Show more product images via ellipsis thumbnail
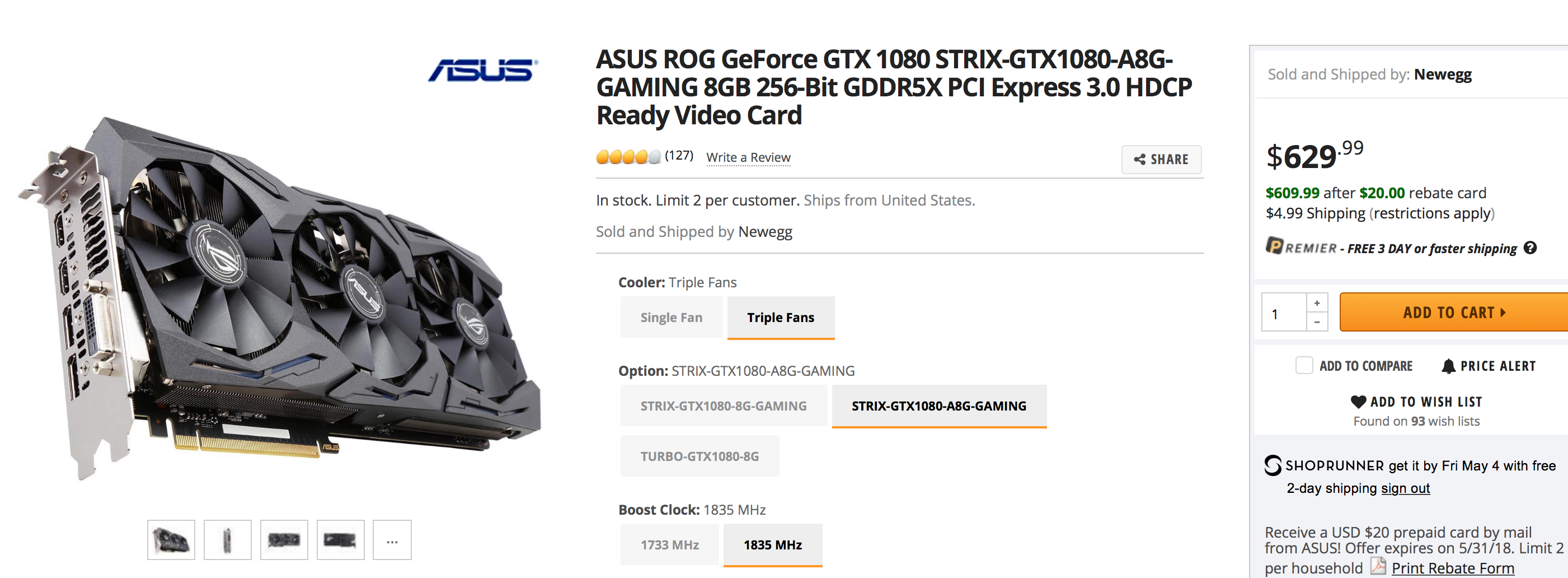Viewport: 1568px width, 578px height. click(x=392, y=540)
